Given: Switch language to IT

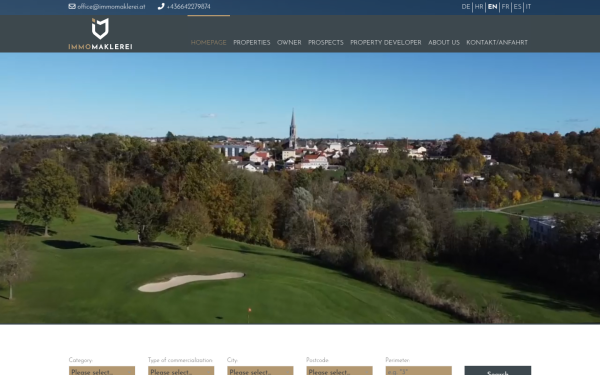Looking at the screenshot, I should pyautogui.click(x=528, y=7).
